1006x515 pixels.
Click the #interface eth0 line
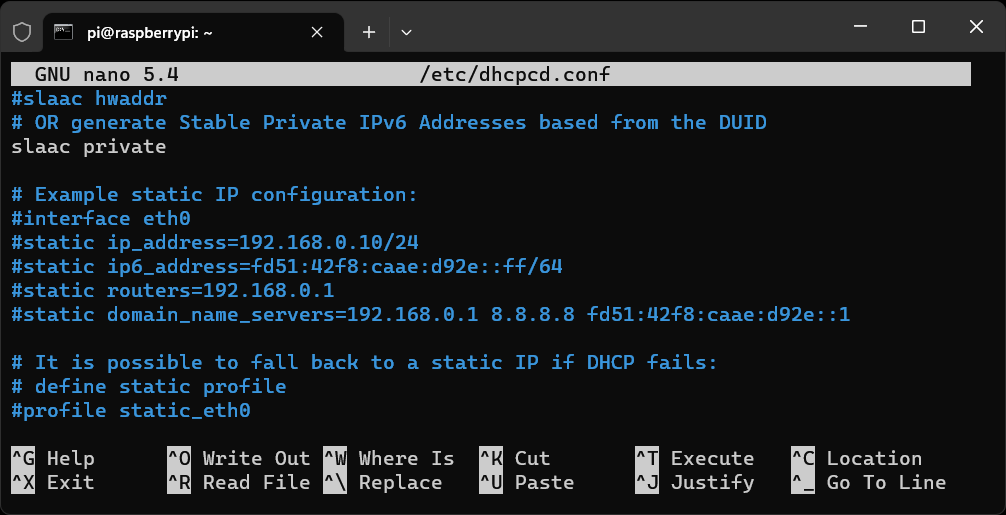101,219
